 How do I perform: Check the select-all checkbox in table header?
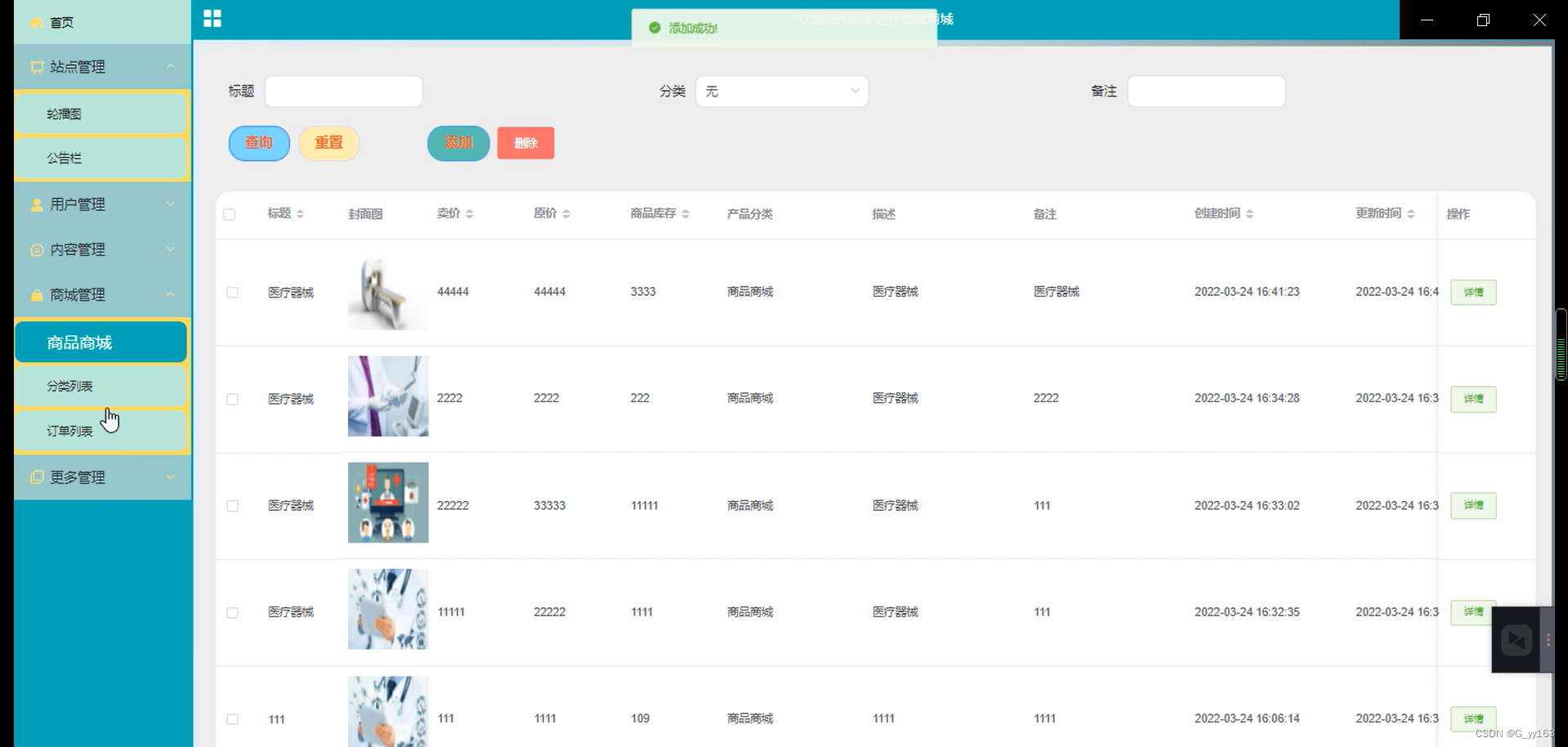pos(230,214)
